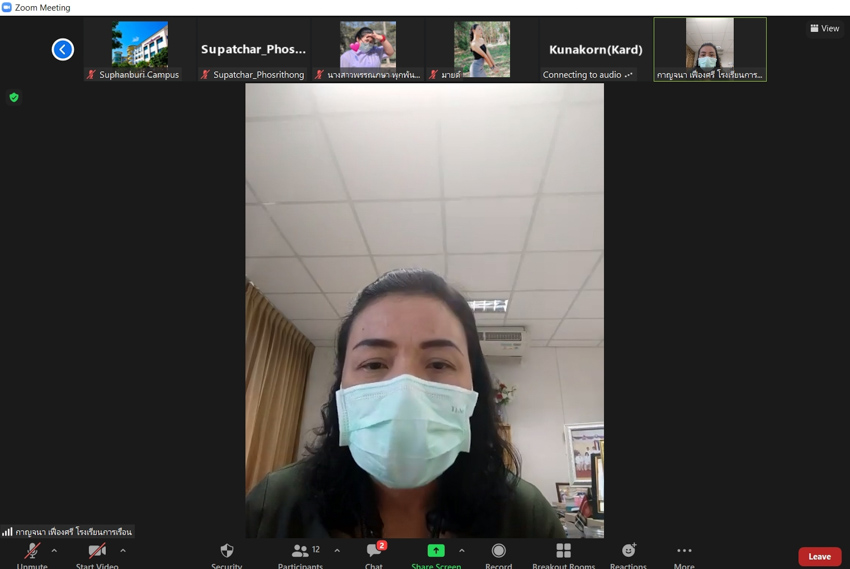Click the Zoom Meeting title bar icon
The image size is (850, 569).
coord(7,7)
